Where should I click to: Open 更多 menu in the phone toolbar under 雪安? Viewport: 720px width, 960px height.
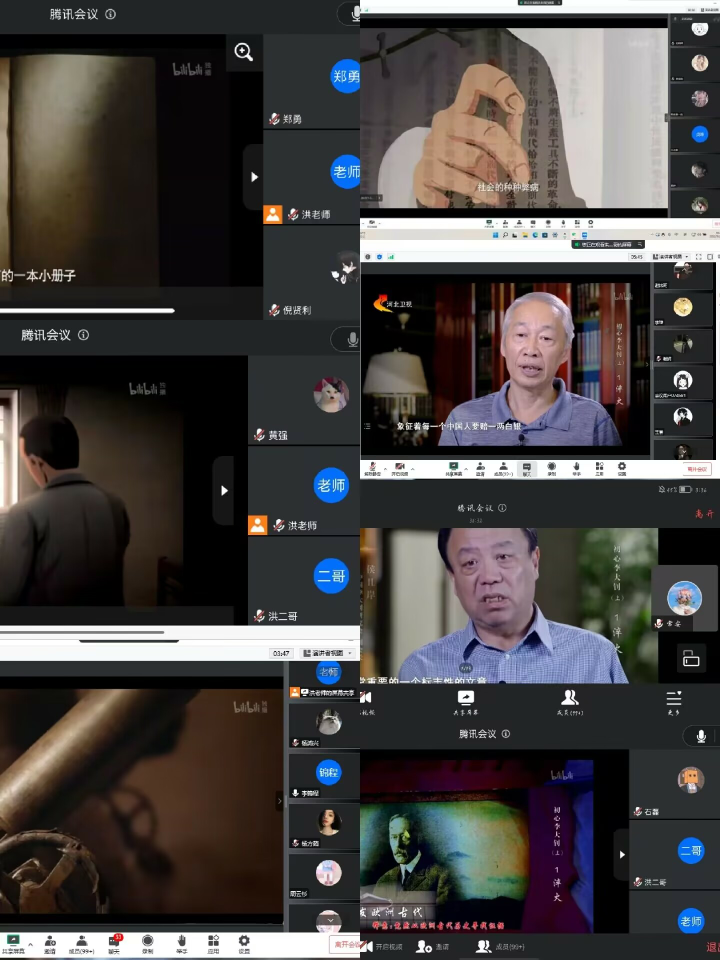click(x=674, y=702)
